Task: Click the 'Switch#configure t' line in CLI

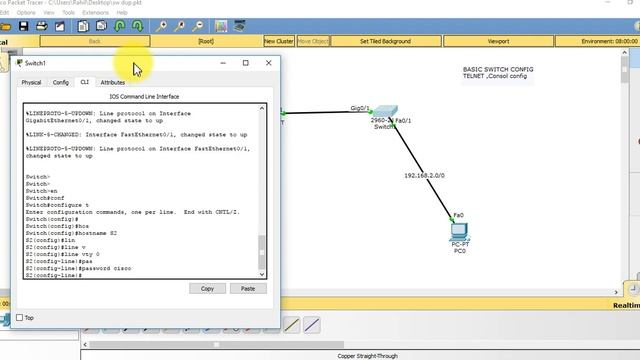Action: tap(57, 205)
